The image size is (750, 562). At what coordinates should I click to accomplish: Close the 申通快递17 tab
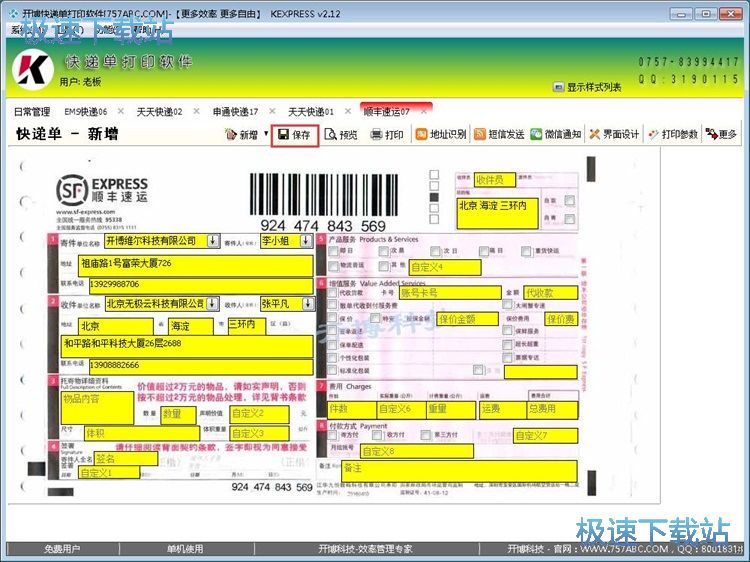[x=272, y=111]
